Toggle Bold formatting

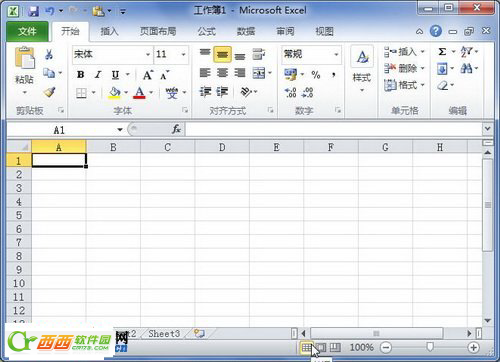click(81, 74)
